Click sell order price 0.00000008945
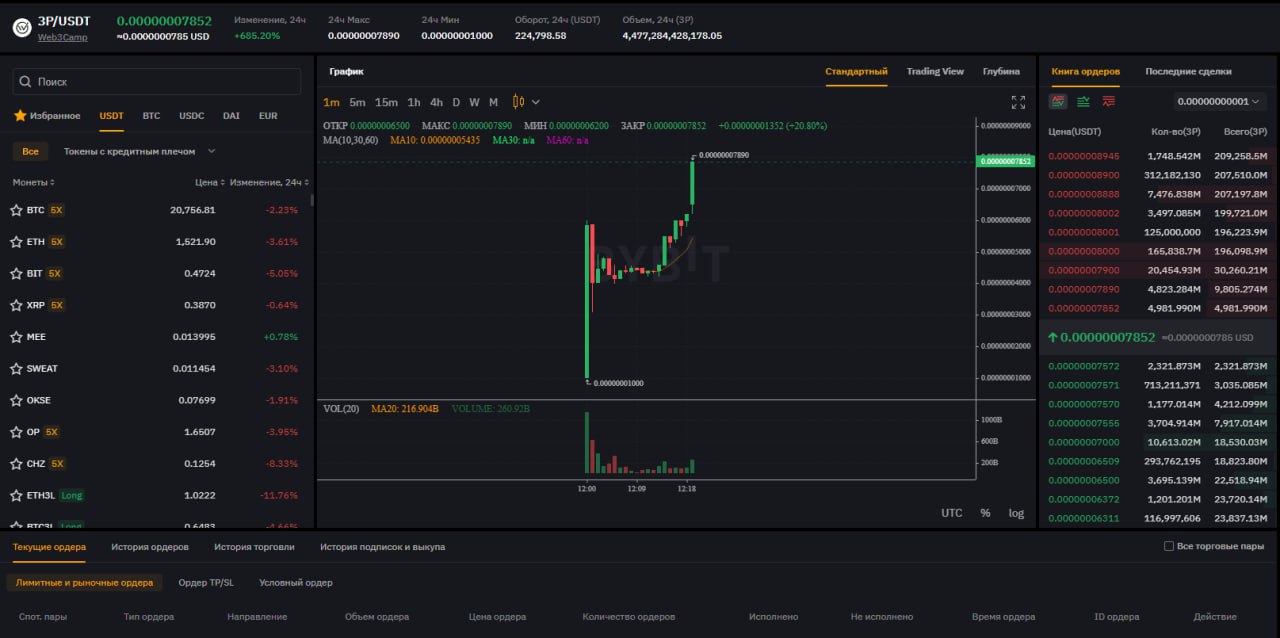1280x638 pixels. pyautogui.click(x=1083, y=156)
